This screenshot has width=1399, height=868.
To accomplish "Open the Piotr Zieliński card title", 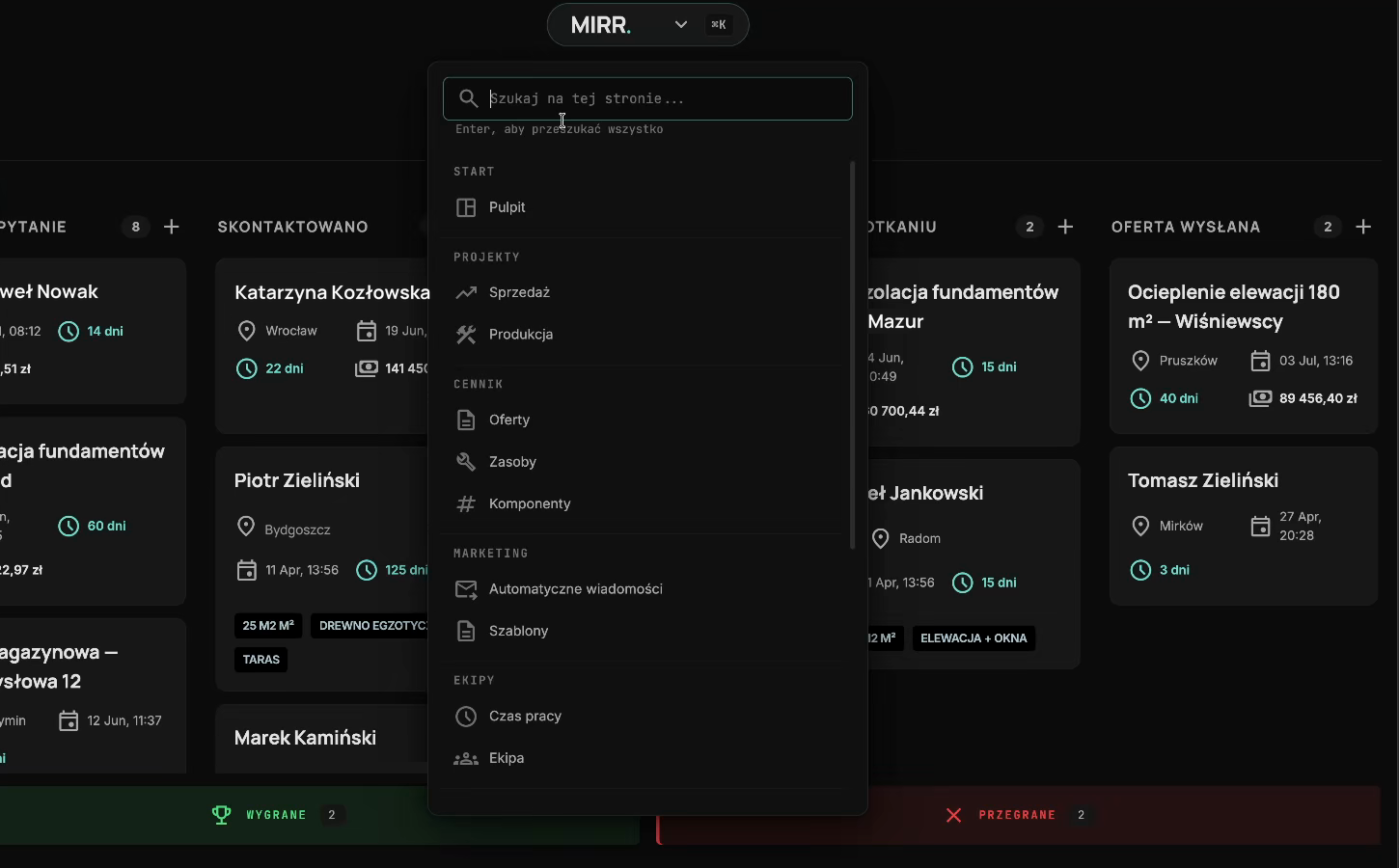I will [297, 480].
